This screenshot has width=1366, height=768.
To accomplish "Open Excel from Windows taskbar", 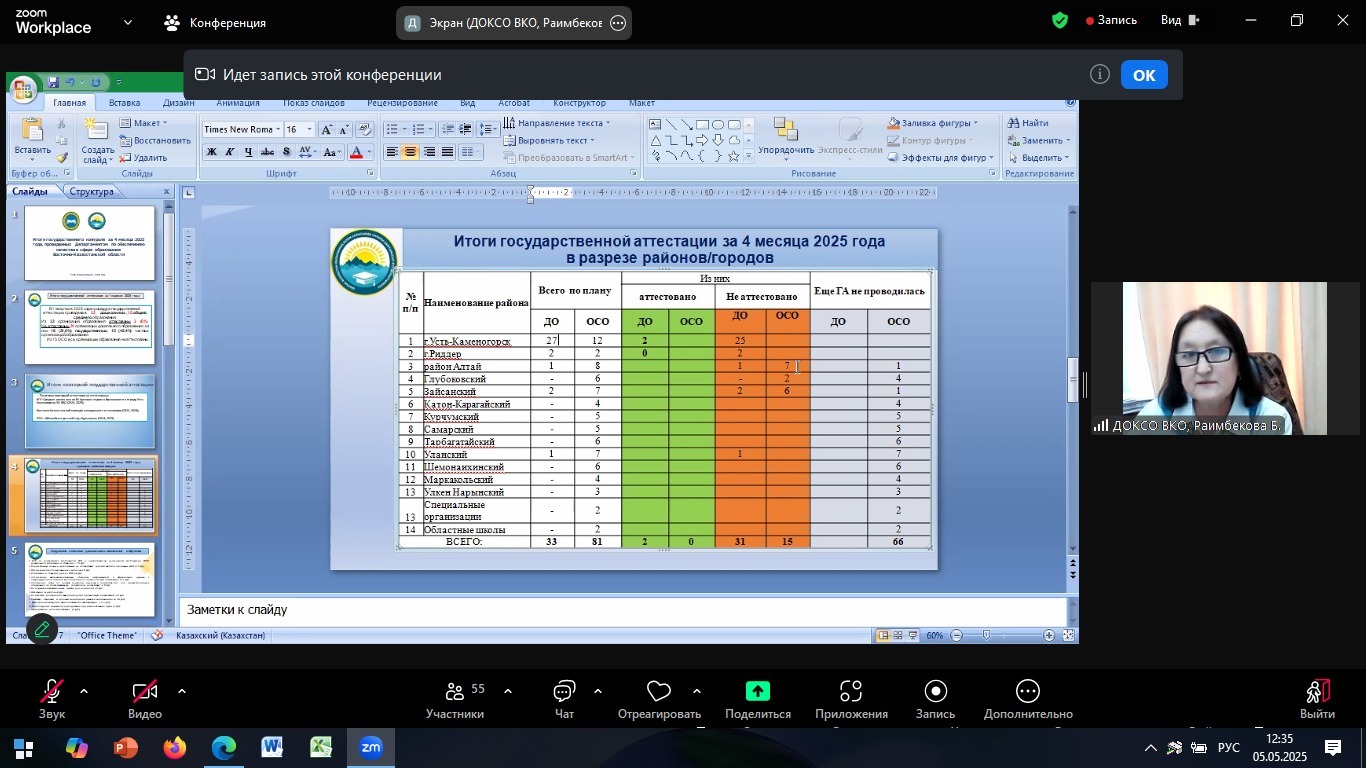I will [x=321, y=748].
